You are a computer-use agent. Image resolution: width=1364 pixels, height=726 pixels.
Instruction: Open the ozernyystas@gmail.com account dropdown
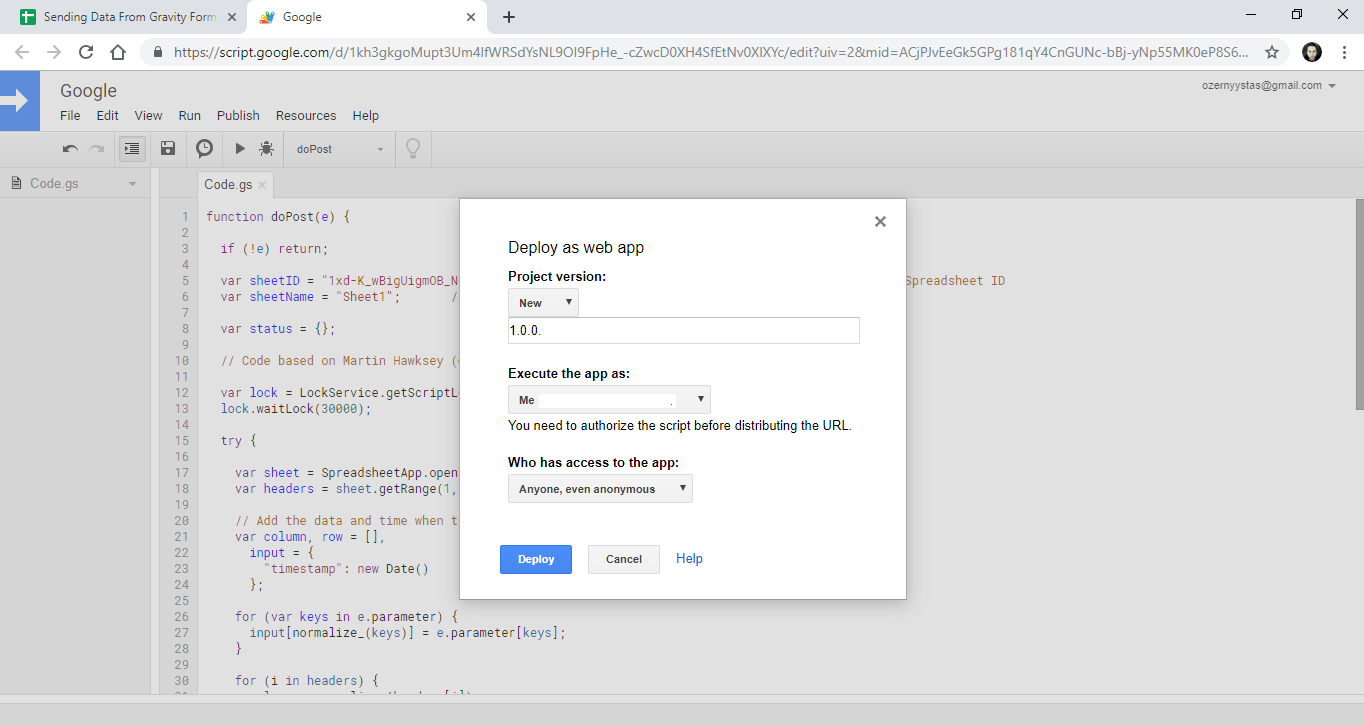[x=1269, y=86]
